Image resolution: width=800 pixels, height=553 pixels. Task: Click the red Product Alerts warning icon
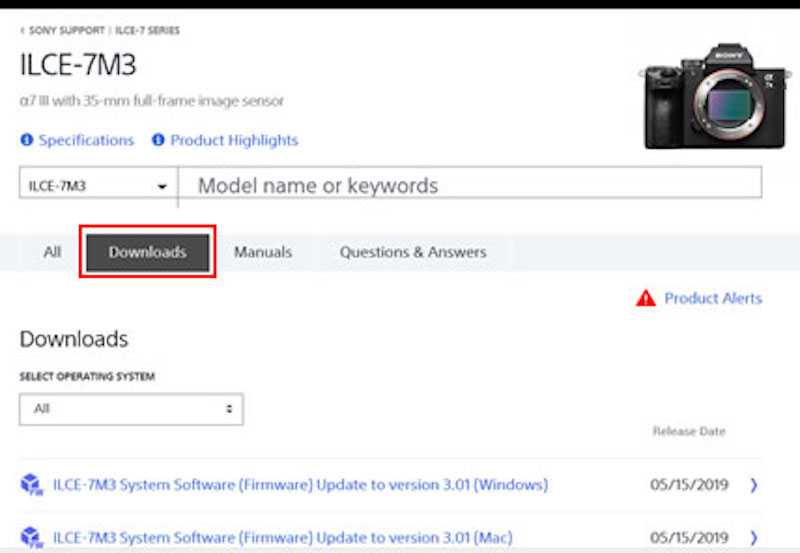tap(645, 298)
